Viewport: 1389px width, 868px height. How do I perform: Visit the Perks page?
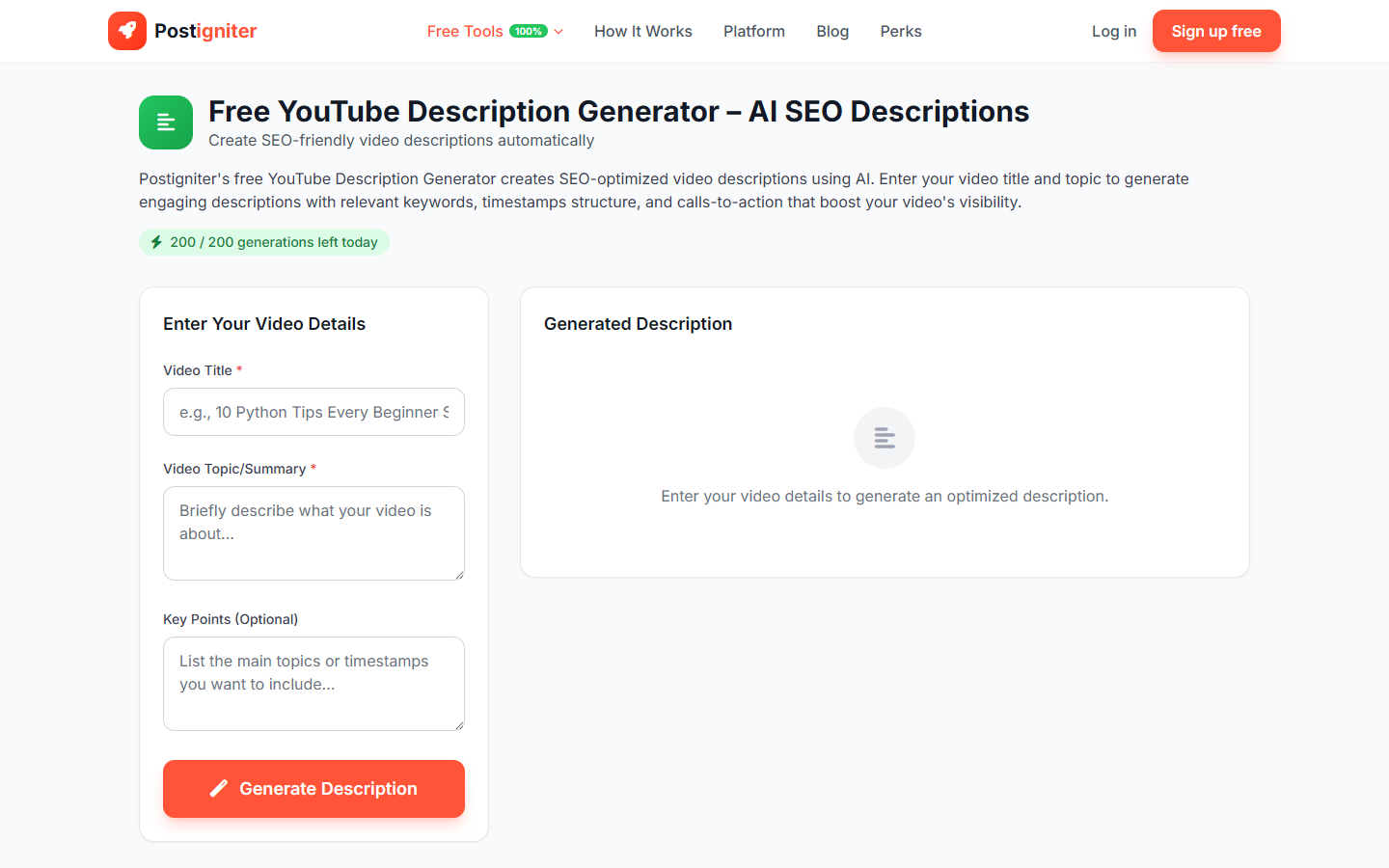[x=900, y=30]
